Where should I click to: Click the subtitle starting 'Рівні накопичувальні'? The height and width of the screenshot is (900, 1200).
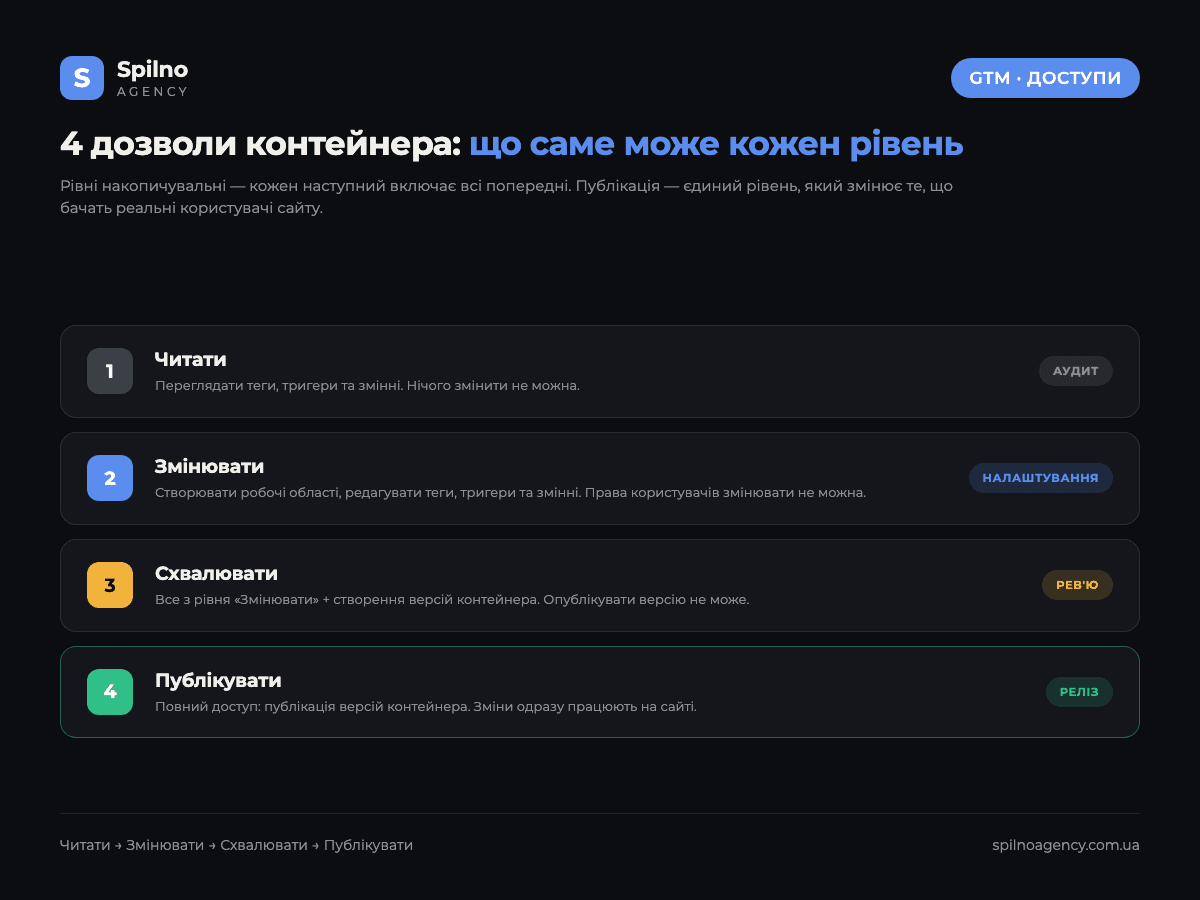click(507, 198)
